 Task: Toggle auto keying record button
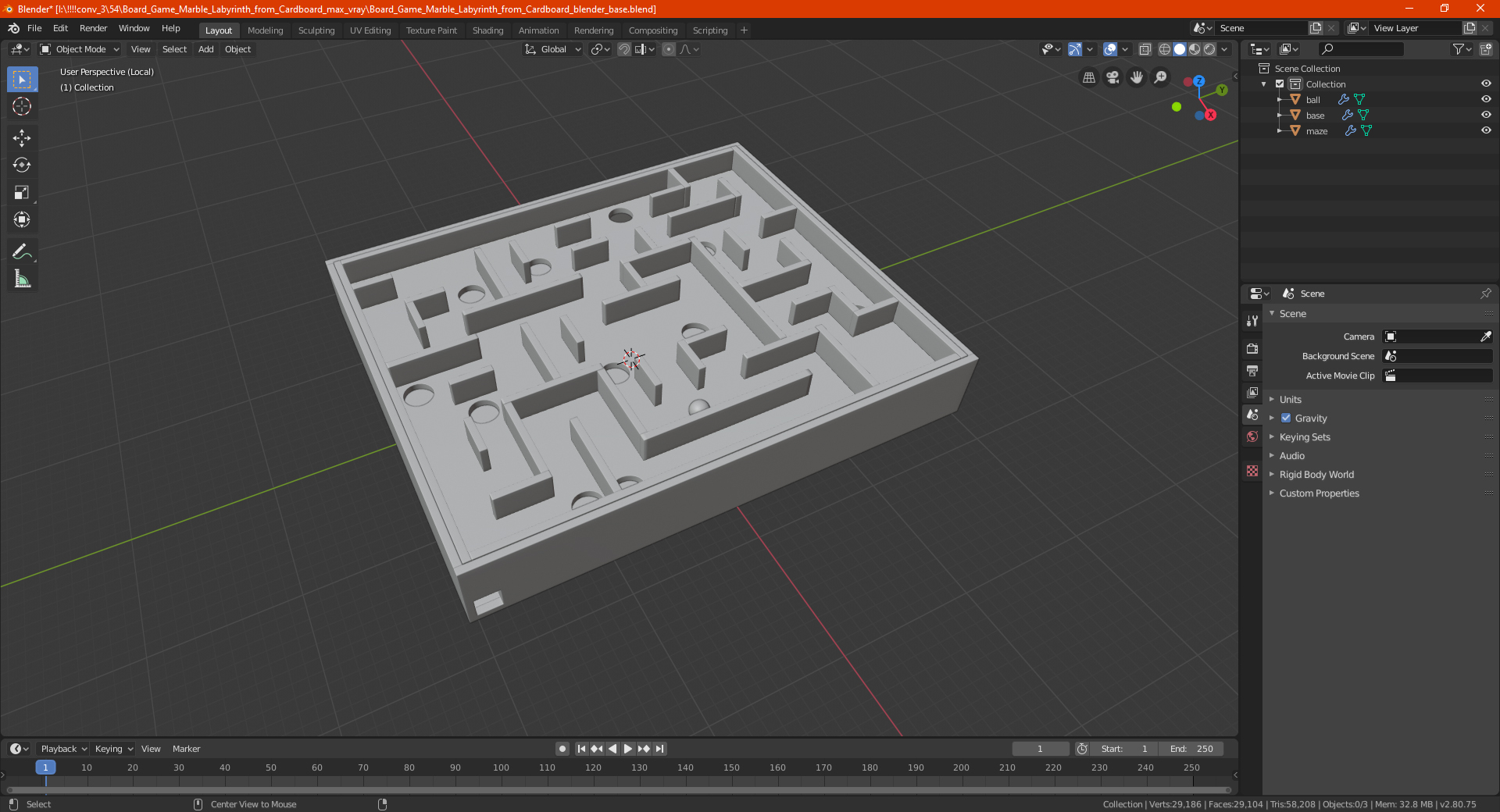click(x=562, y=749)
